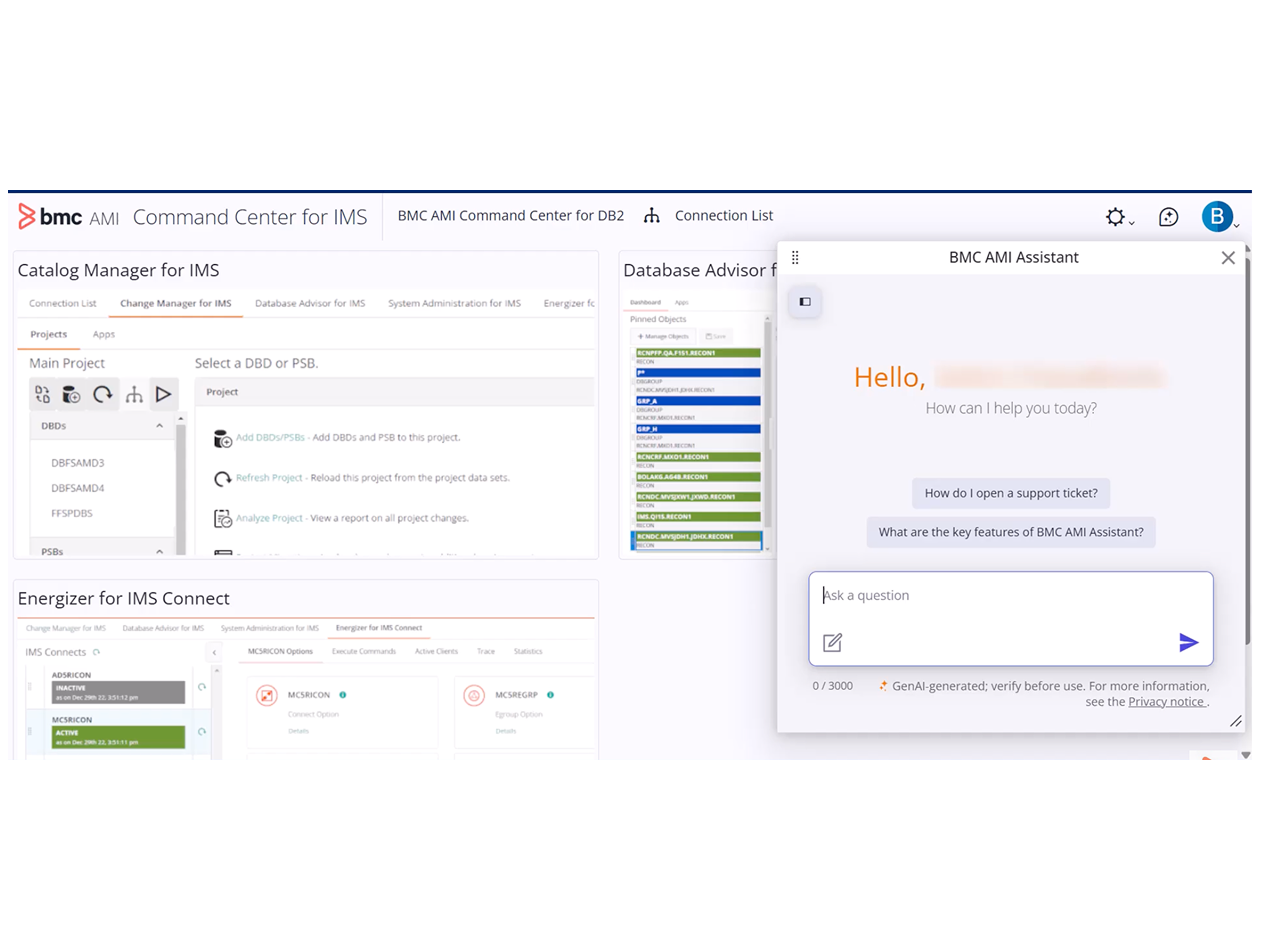This screenshot has width=1262, height=952.
Task: Close the BMC AMI Assistant panel
Action: click(x=1228, y=258)
